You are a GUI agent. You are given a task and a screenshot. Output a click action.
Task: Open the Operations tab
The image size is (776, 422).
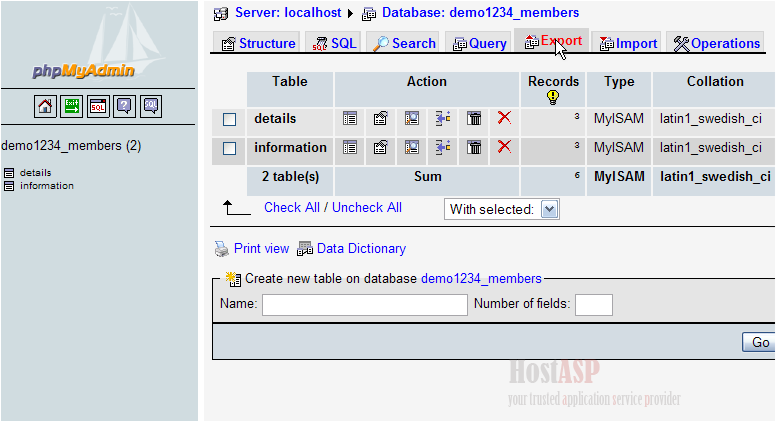(x=715, y=43)
